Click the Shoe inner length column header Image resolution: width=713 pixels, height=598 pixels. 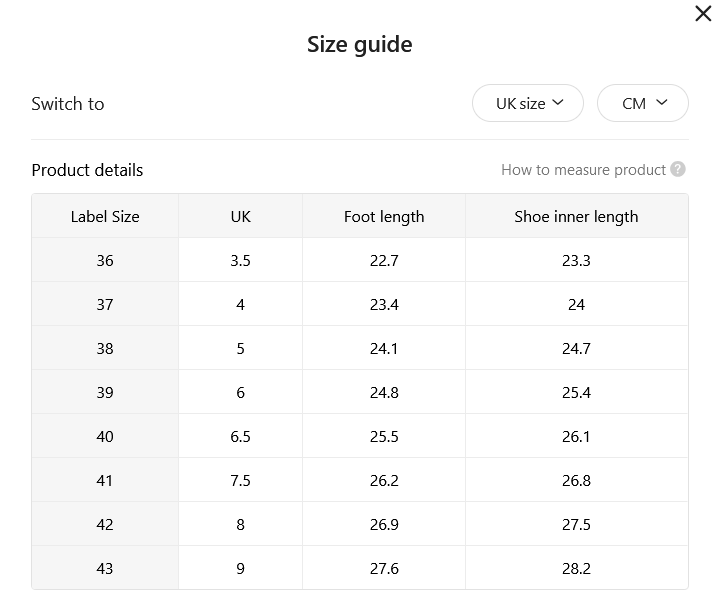pyautogui.click(x=577, y=216)
